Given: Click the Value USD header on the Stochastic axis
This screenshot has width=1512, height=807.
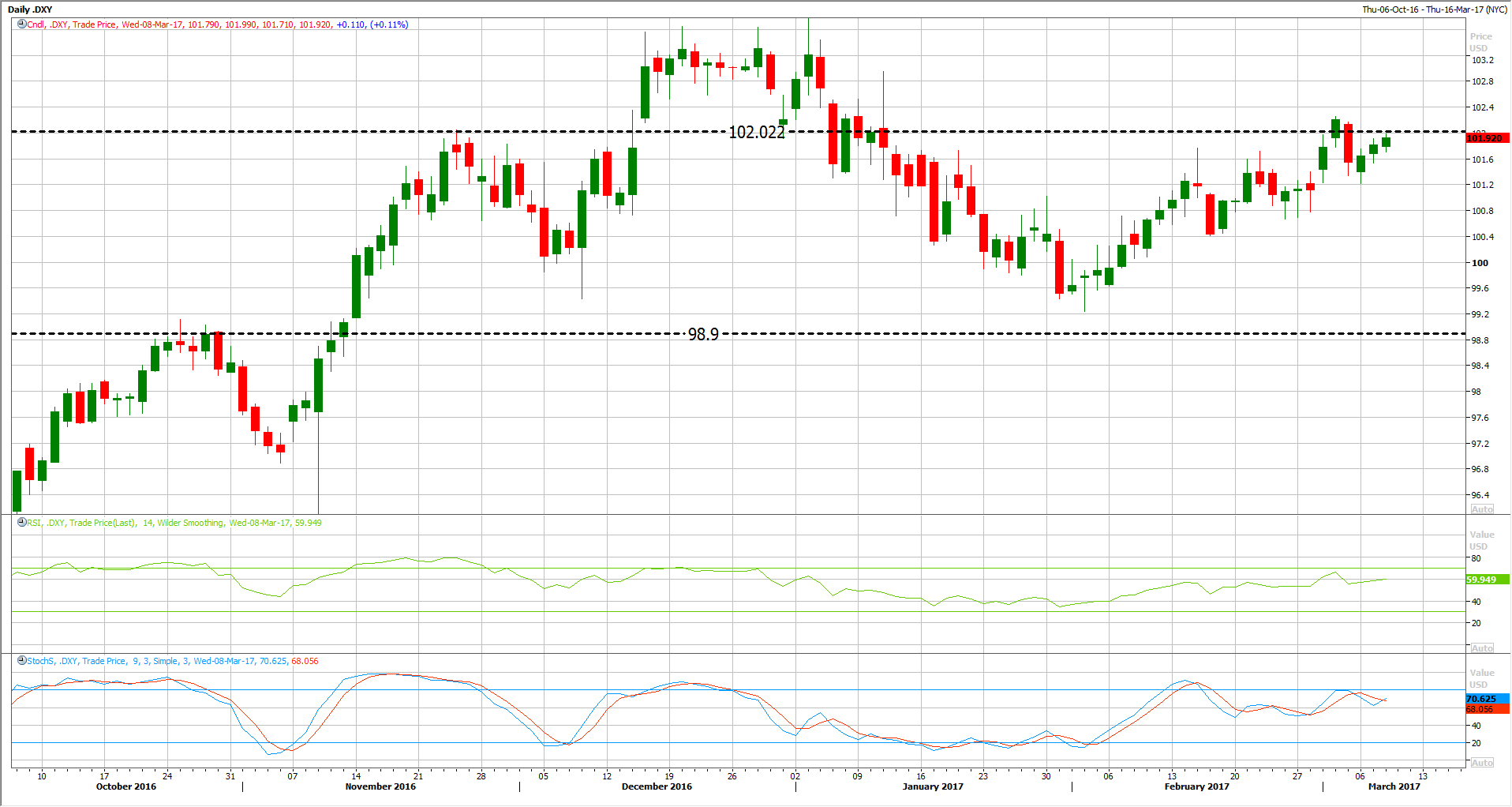Looking at the screenshot, I should [1481, 678].
